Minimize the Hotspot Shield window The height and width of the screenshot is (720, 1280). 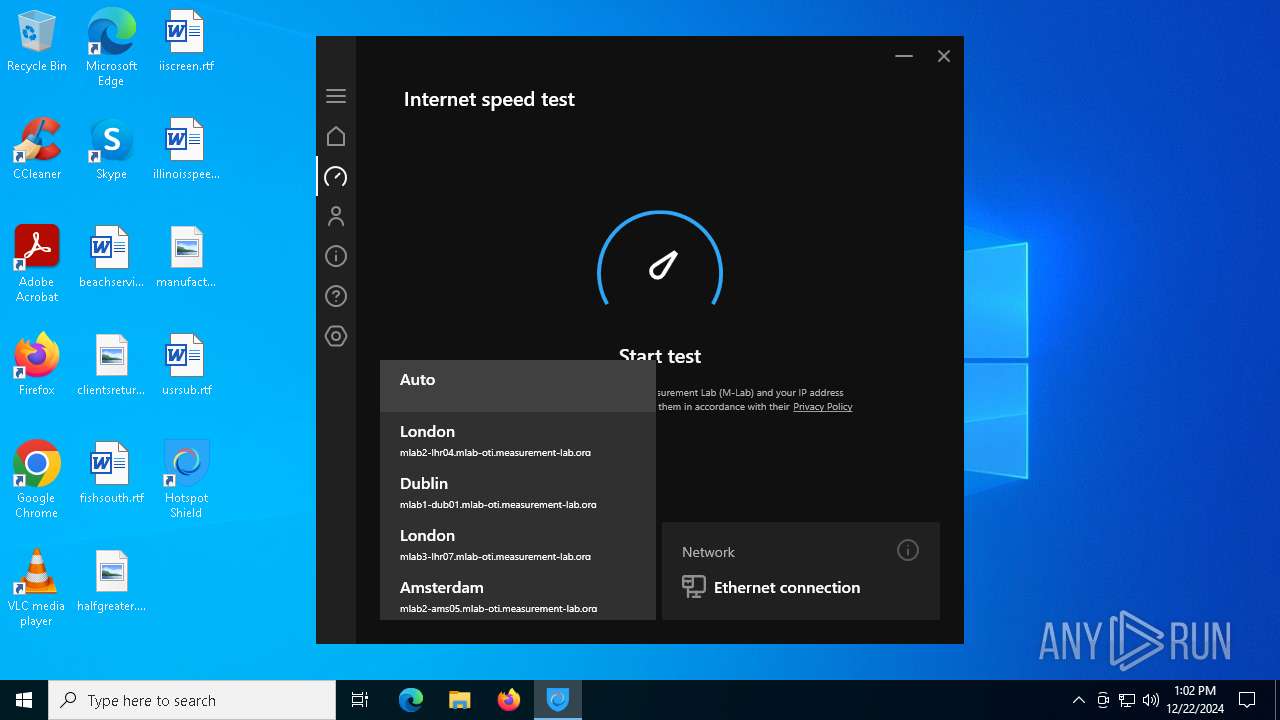click(904, 56)
